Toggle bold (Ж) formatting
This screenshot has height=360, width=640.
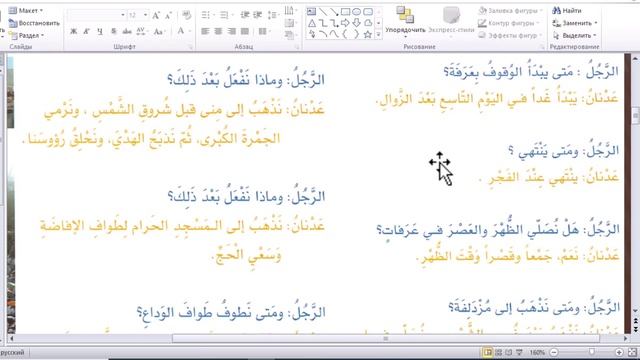pos(74,31)
